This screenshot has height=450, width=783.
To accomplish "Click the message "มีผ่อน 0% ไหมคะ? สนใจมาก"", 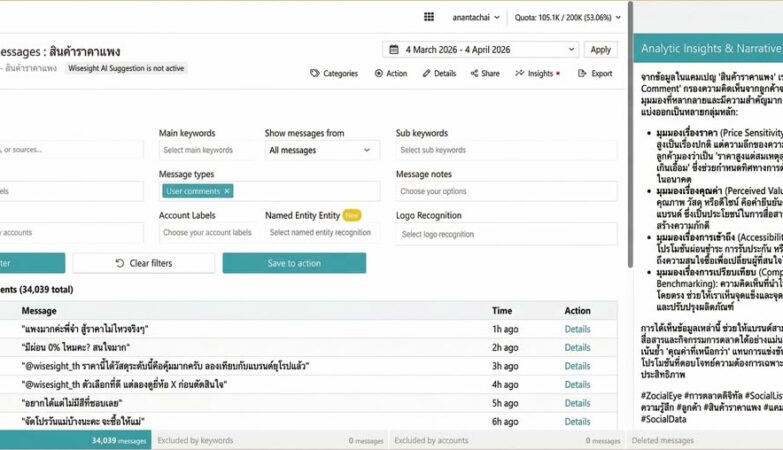I will click(x=76, y=348).
